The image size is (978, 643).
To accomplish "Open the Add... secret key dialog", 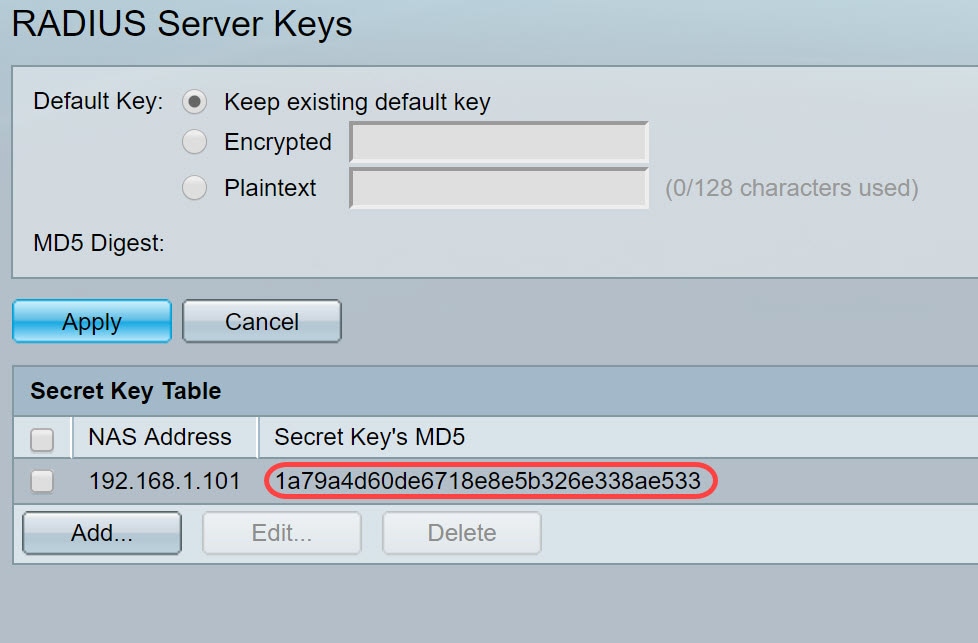I will 101,533.
